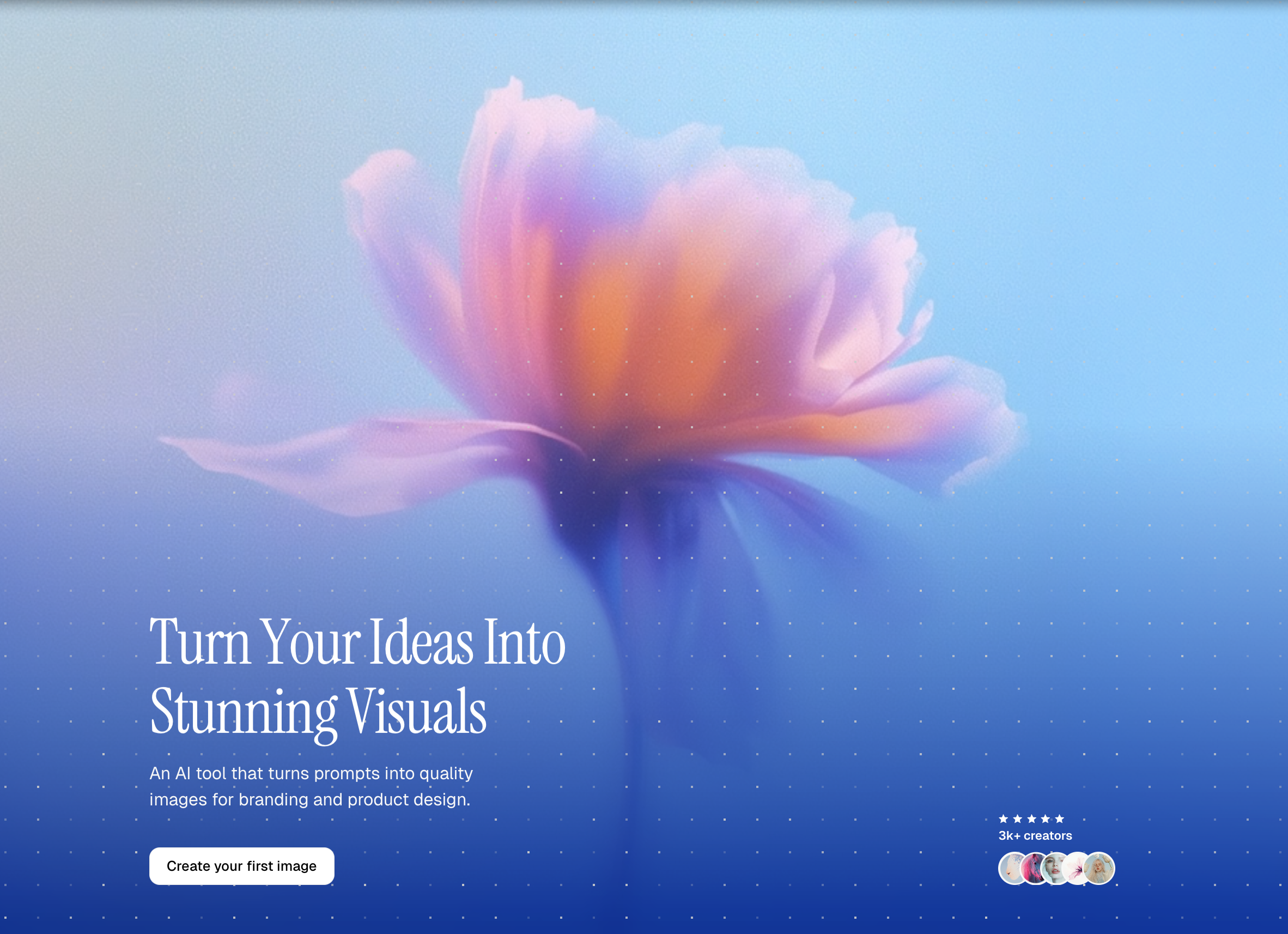This screenshot has height=934, width=1288.
Task: Open the pale dotted face avatar
Action: pos(1010,869)
